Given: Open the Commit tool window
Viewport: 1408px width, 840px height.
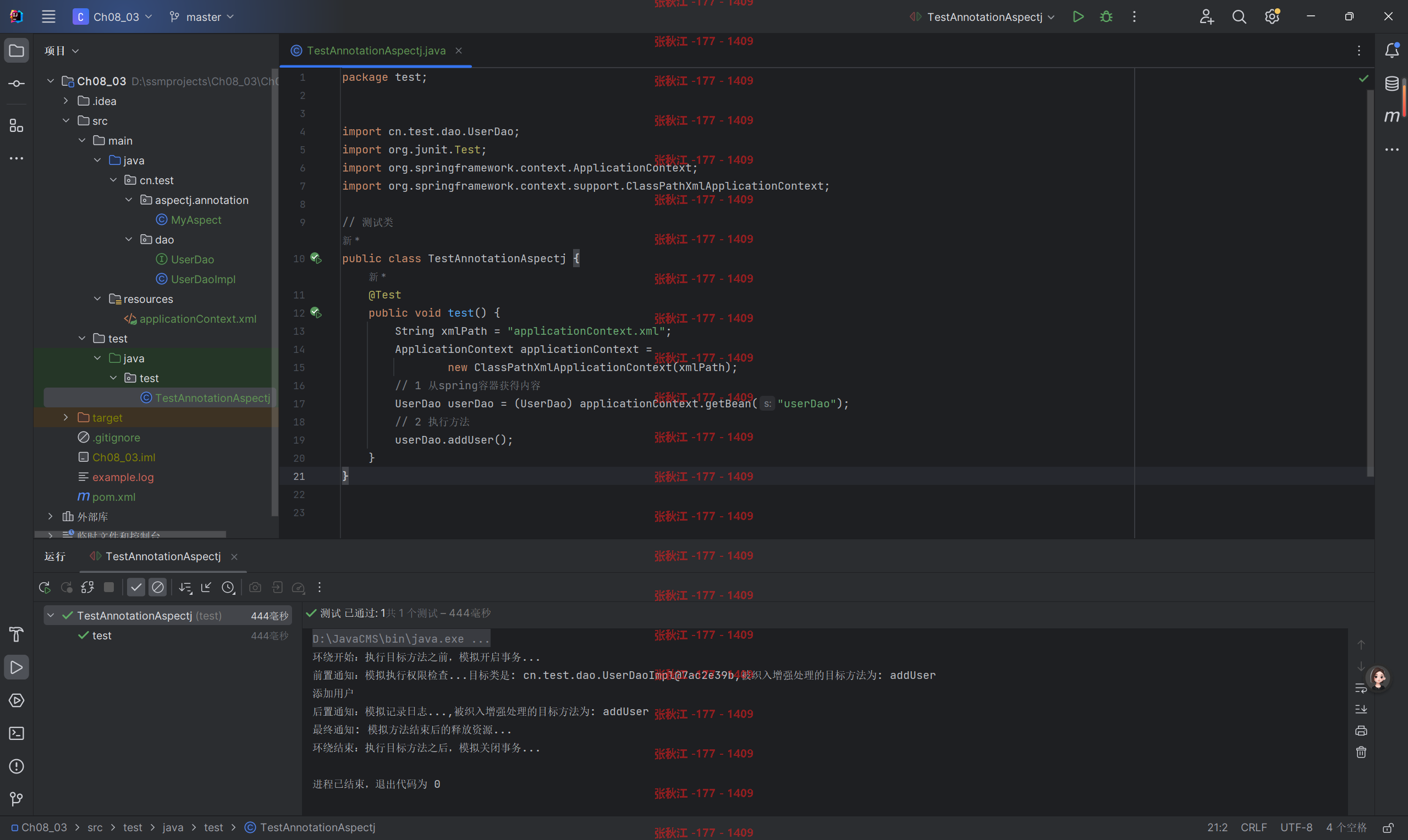Looking at the screenshot, I should click(16, 83).
